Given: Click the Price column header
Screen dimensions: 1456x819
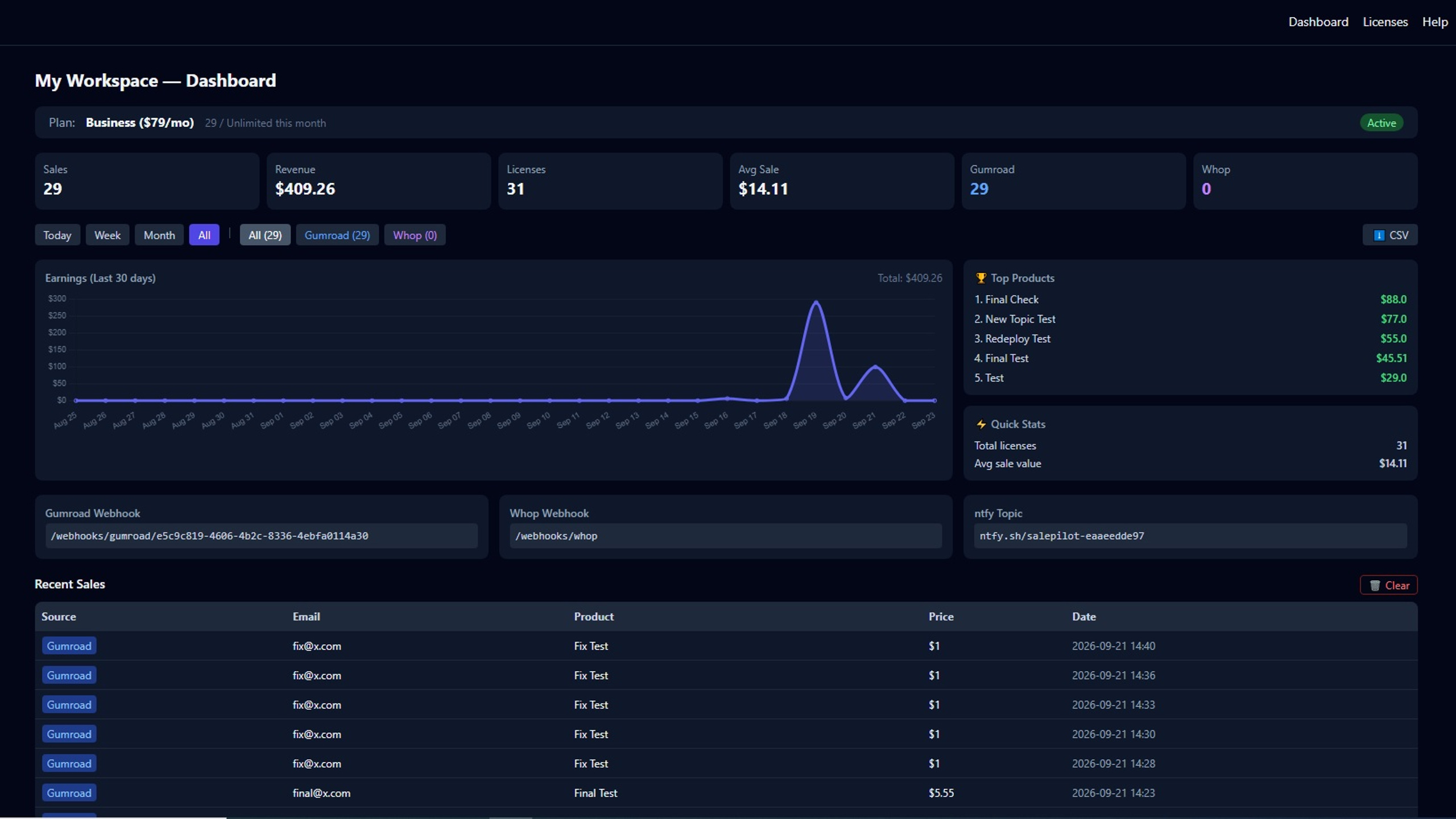Looking at the screenshot, I should [941, 617].
